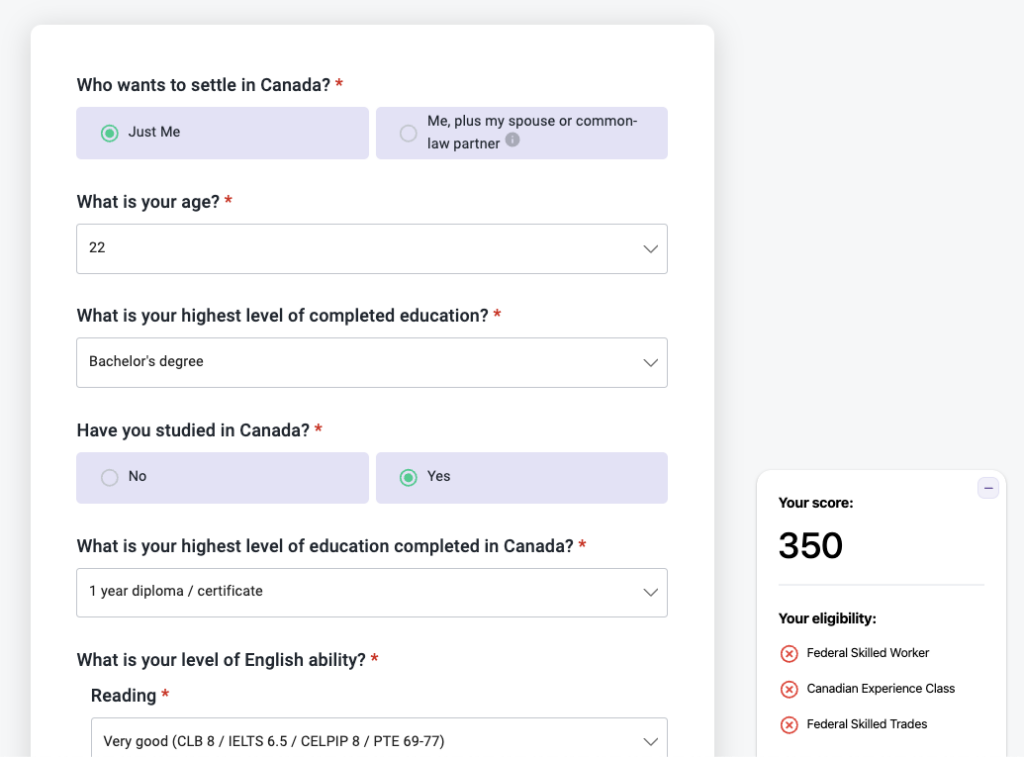Screen dimensions: 1024x757
Task: Collapse the score panel with the minus icon
Action: [988, 487]
